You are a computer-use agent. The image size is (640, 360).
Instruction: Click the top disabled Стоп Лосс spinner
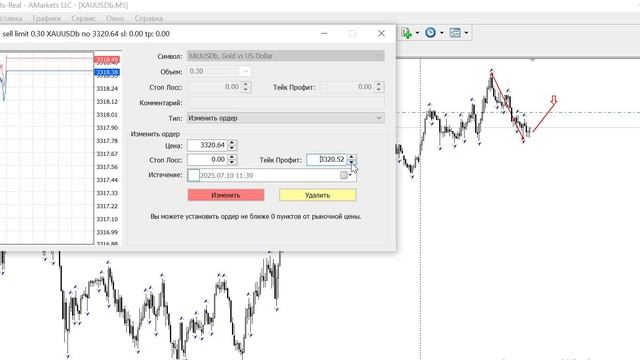click(x=246, y=87)
